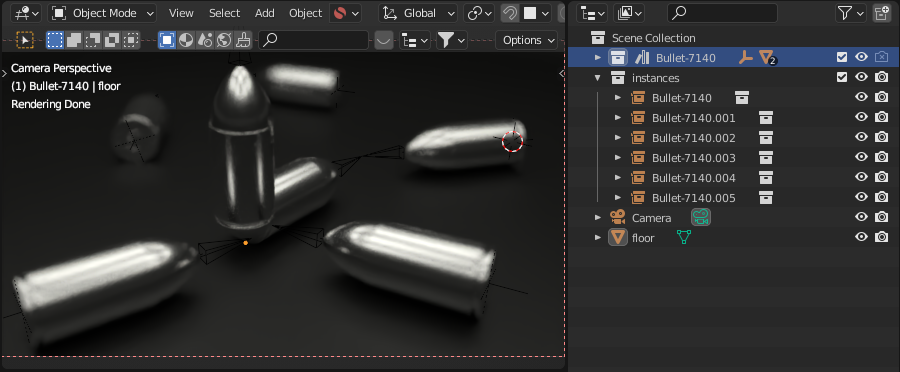Screen dimensions: 900x372
Task: Click the green camera data icon
Action: pyautogui.click(x=700, y=217)
